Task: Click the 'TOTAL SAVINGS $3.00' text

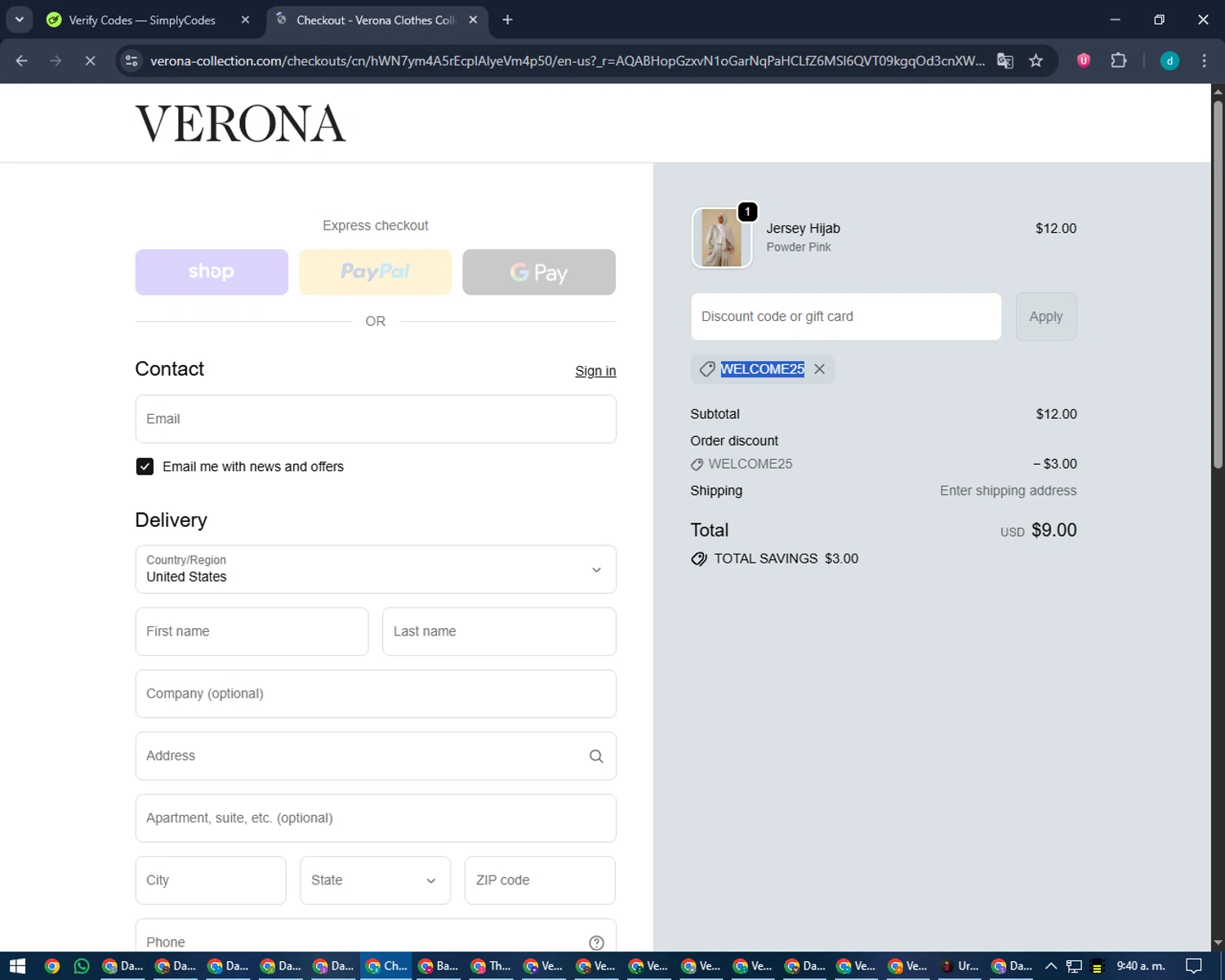Action: [786, 559]
